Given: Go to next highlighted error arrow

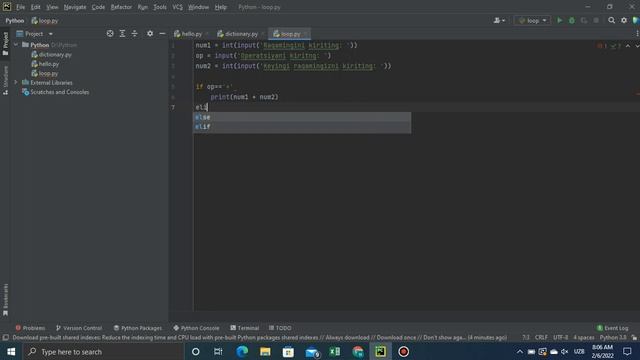Looking at the screenshot, I should 637,46.
